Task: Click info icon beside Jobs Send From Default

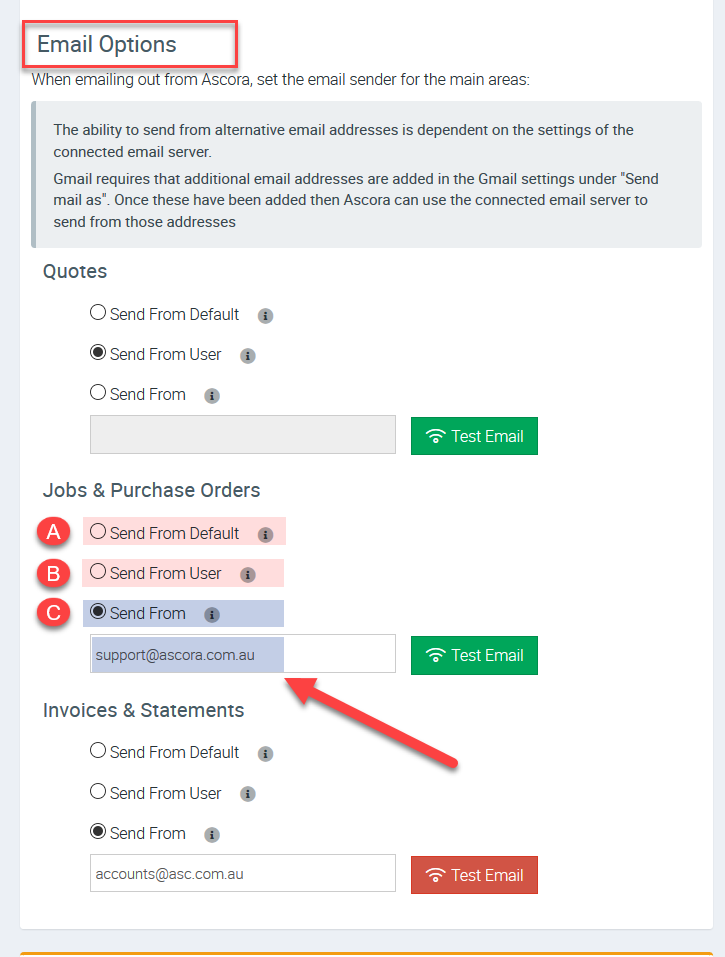Action: coord(266,535)
